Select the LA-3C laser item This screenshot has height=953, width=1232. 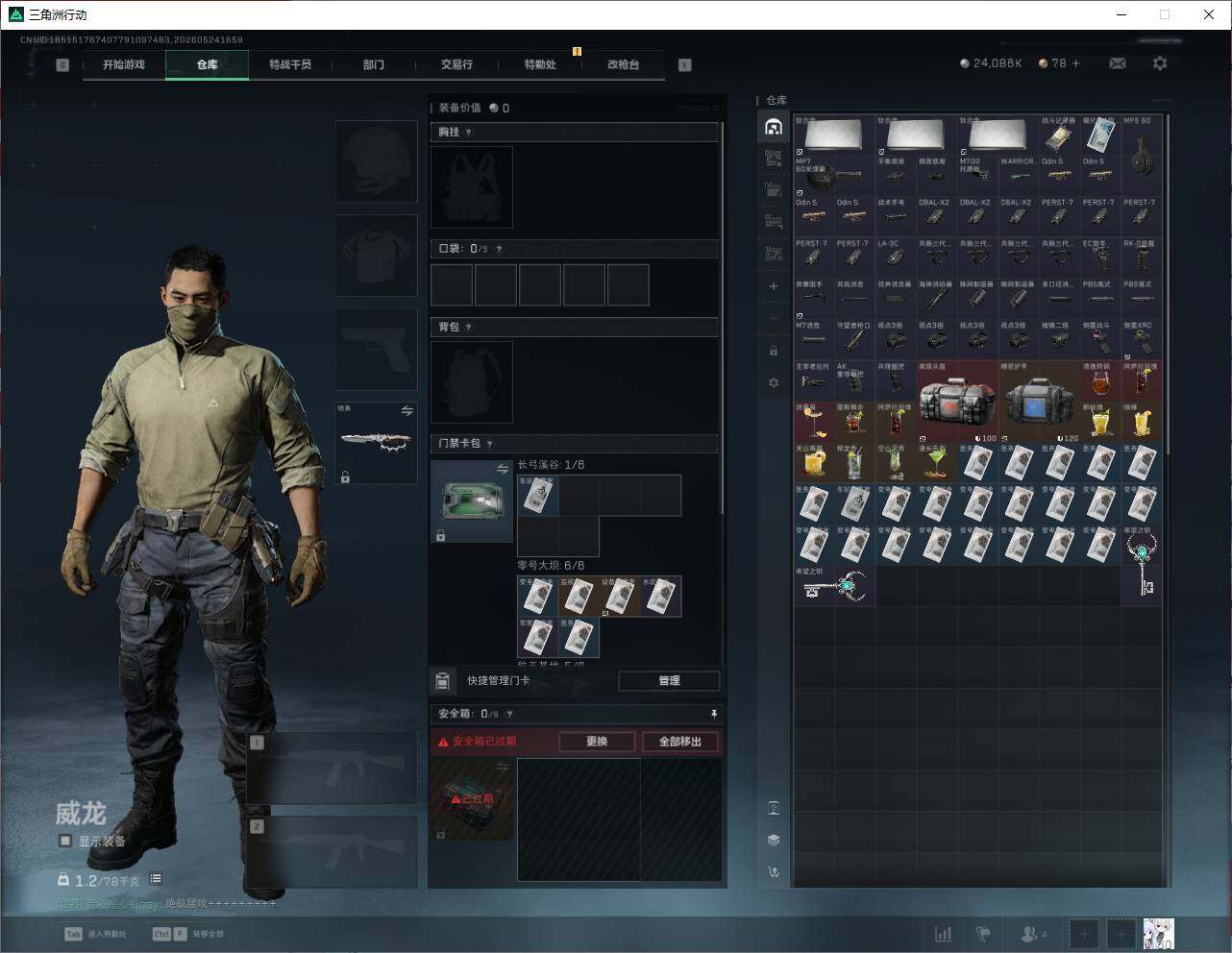(x=896, y=257)
